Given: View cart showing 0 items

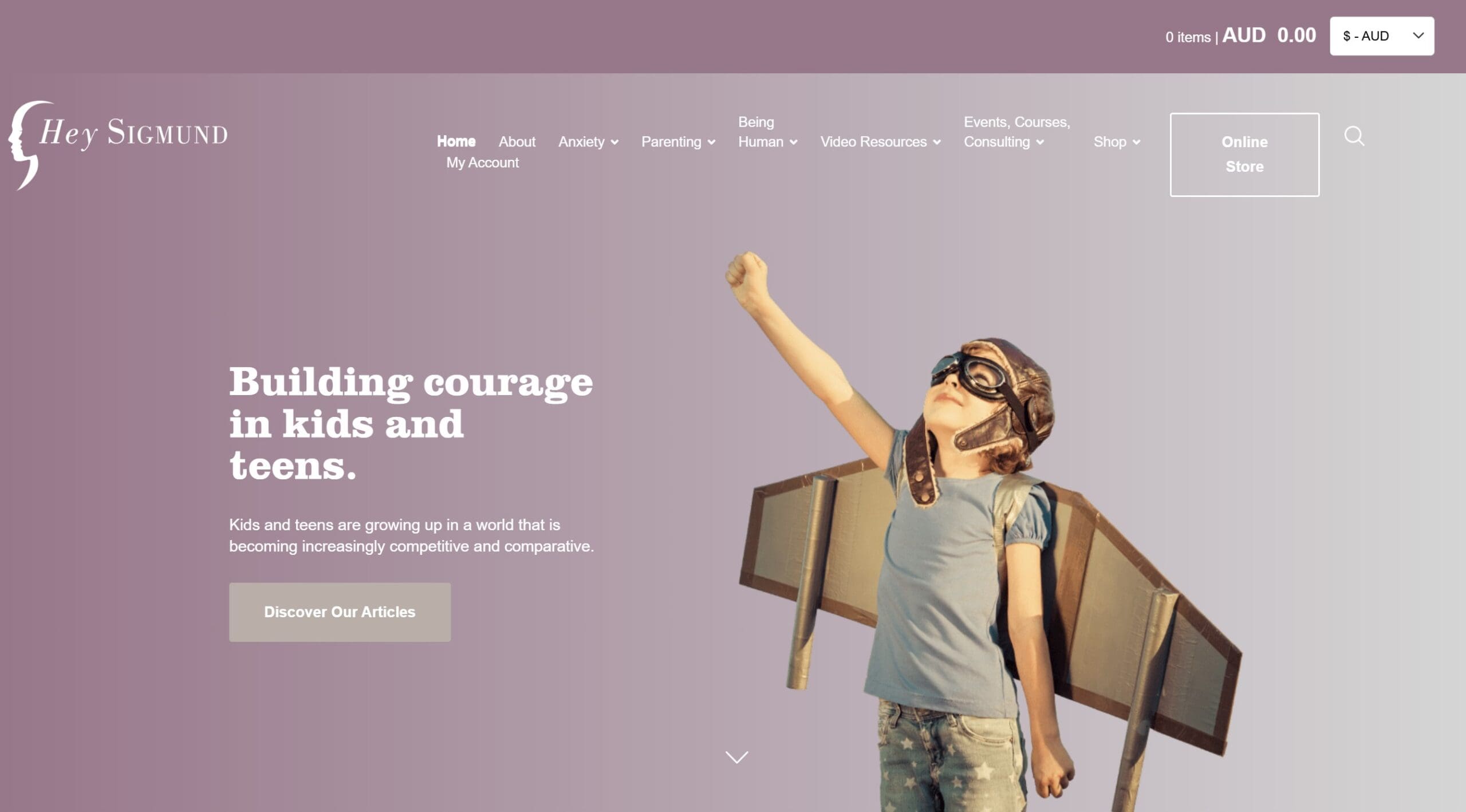Looking at the screenshot, I should click(x=1188, y=37).
